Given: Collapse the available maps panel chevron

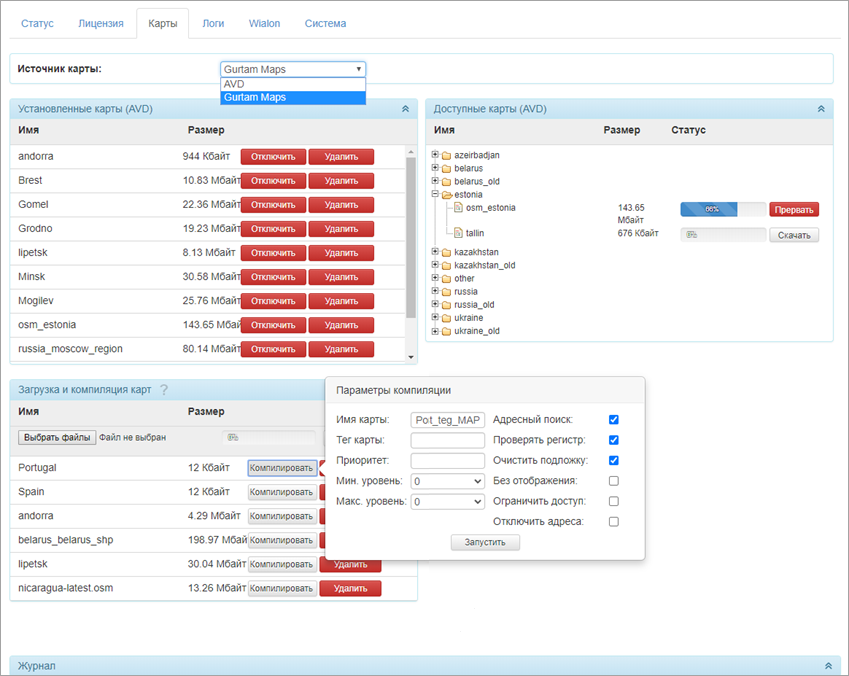Looking at the screenshot, I should point(821,109).
